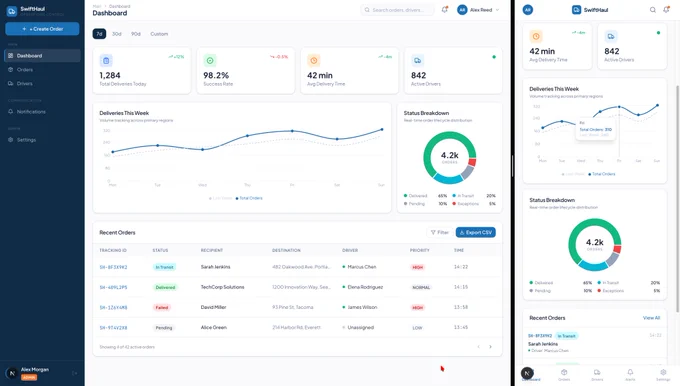The height and width of the screenshot is (386, 680).
Task: Click the Pending status badge for Alice Green
Action: pyautogui.click(x=164, y=327)
